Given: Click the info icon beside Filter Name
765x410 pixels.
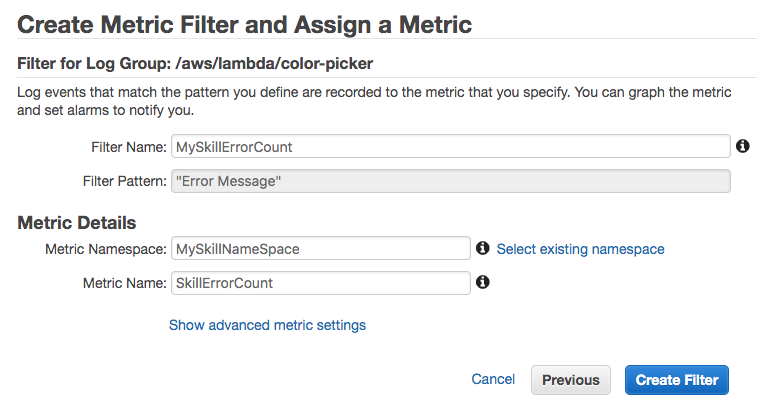Looking at the screenshot, I should (x=743, y=146).
